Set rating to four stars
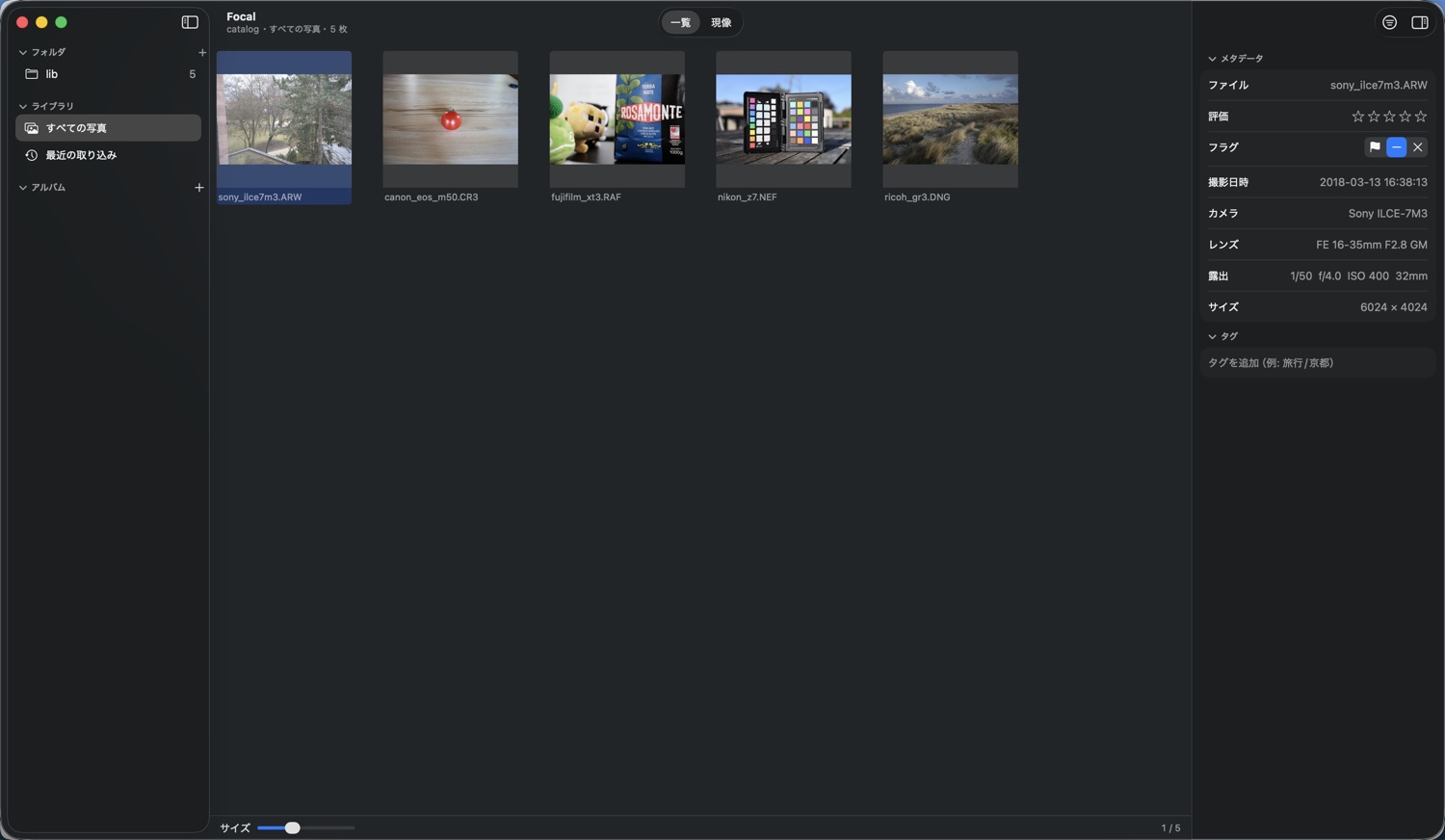The height and width of the screenshot is (840, 1445). [1405, 117]
